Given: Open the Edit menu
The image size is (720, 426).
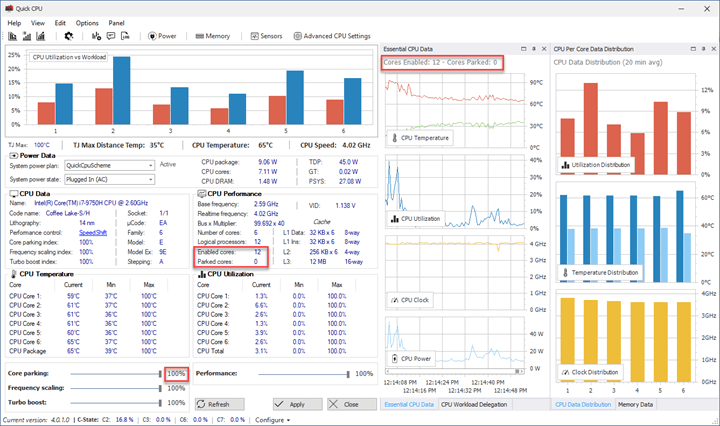Looking at the screenshot, I should [60, 23].
